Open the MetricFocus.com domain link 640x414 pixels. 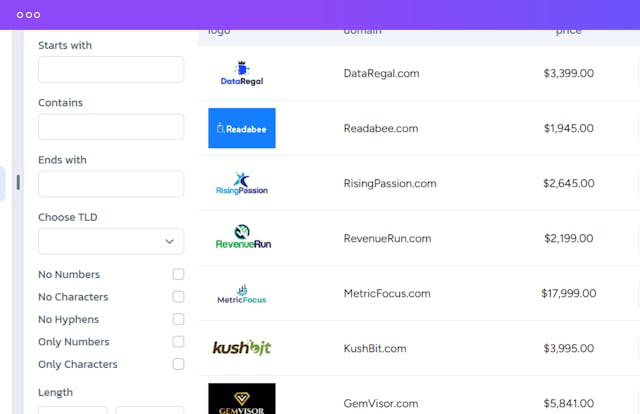pyautogui.click(x=387, y=294)
